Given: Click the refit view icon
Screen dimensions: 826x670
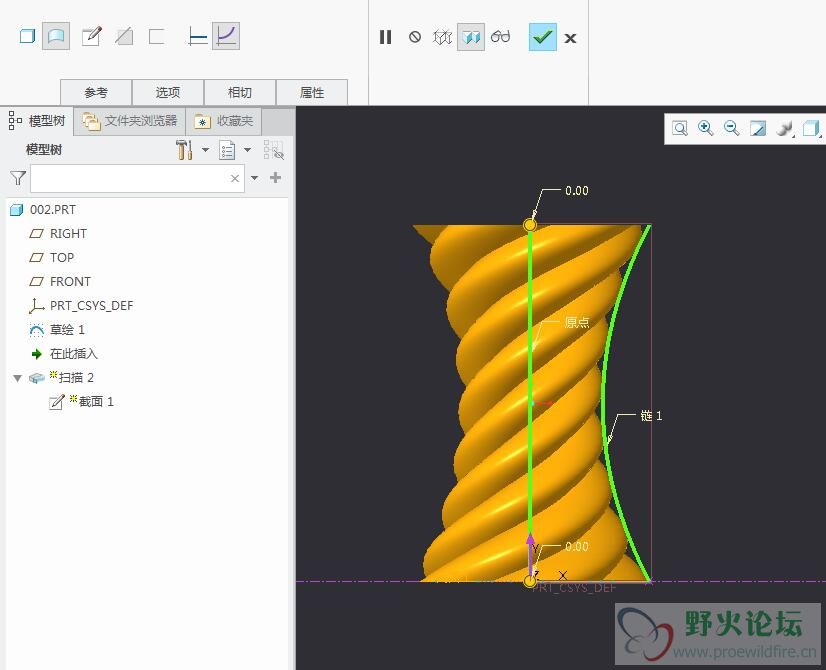Looking at the screenshot, I should [680, 128].
